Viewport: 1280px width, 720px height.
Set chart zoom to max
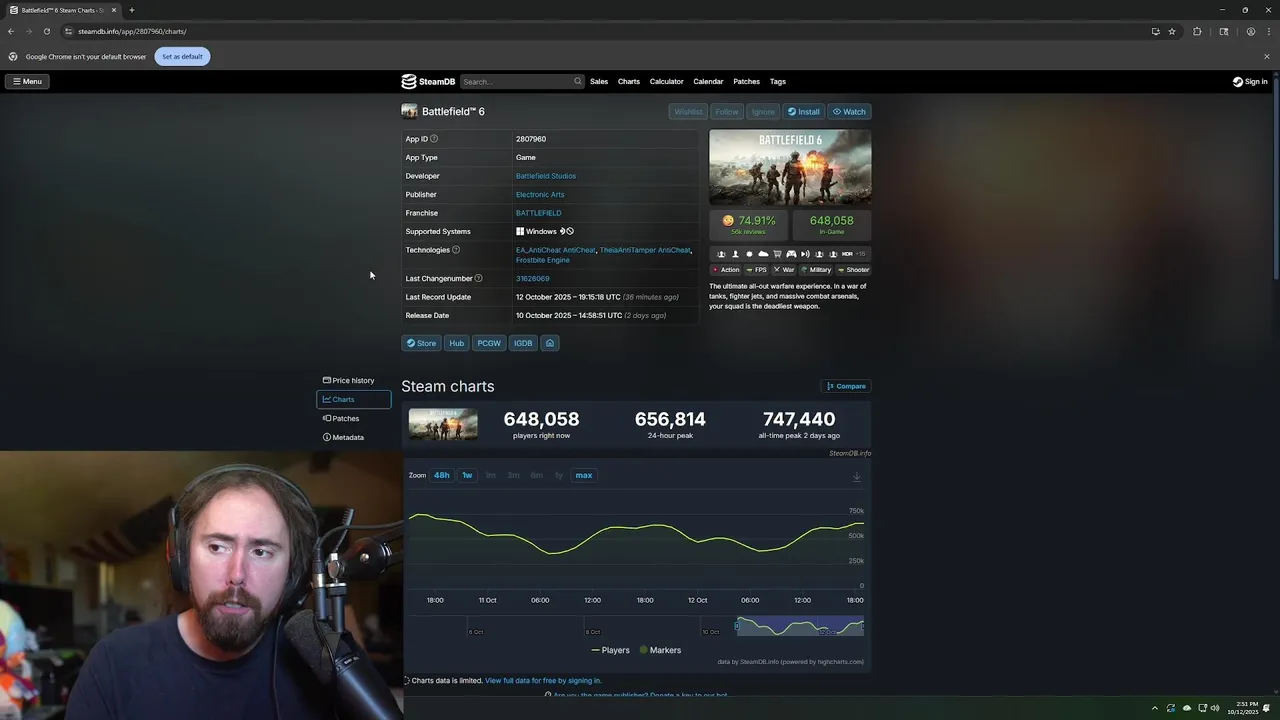[x=584, y=476]
